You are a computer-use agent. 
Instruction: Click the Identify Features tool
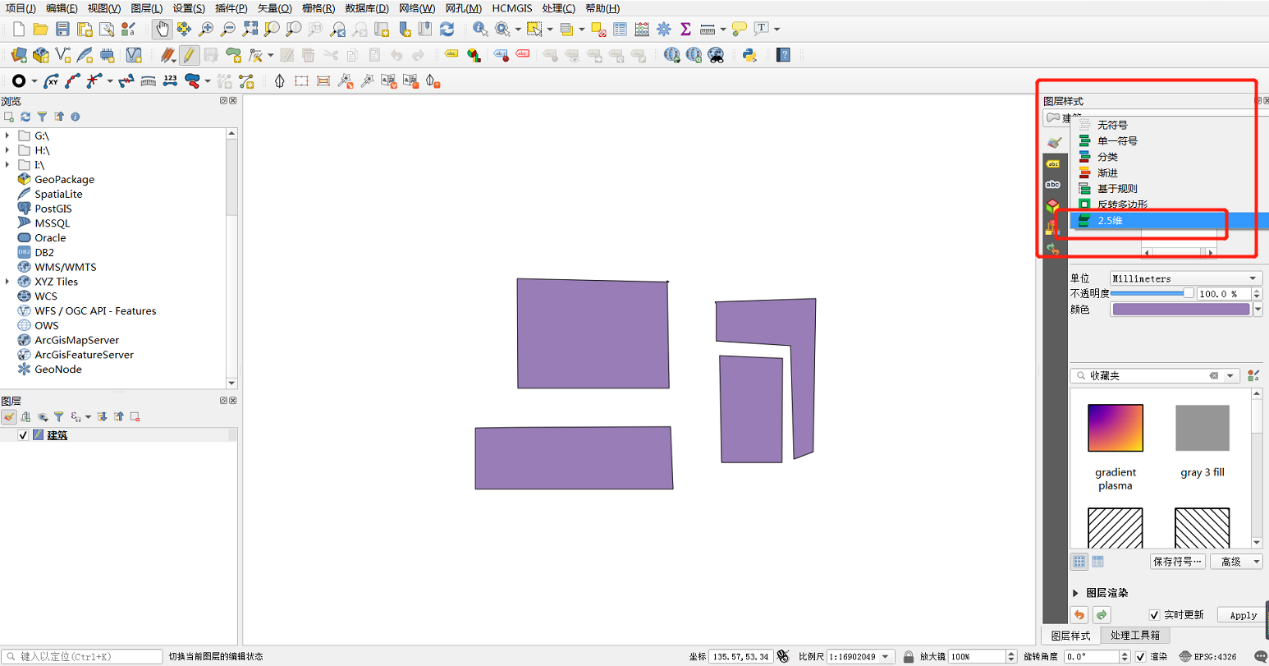(x=480, y=29)
